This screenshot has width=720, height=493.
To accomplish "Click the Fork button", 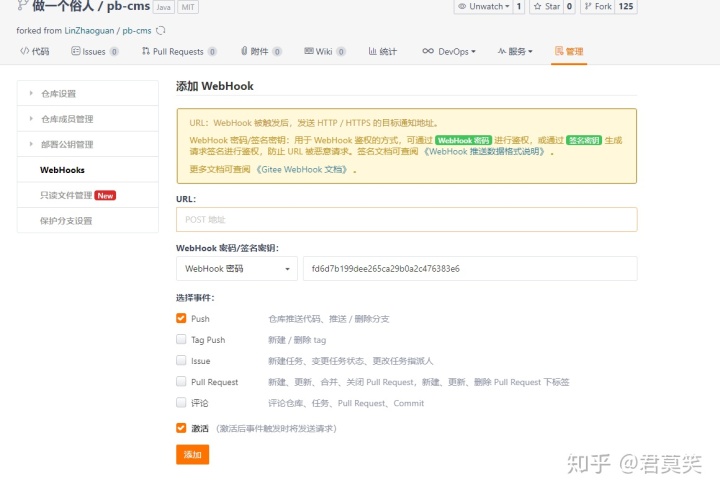I will click(x=597, y=6).
